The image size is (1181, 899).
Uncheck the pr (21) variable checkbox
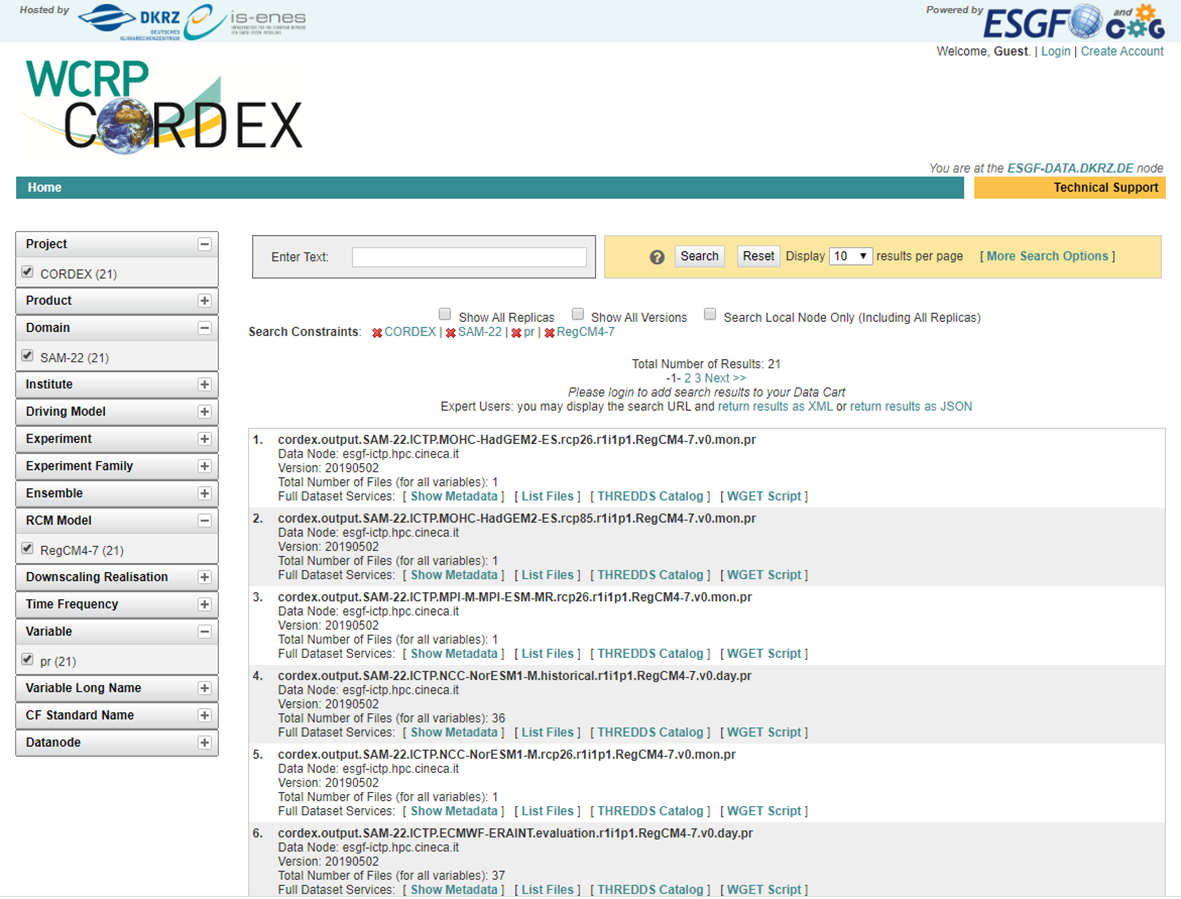[x=27, y=659]
